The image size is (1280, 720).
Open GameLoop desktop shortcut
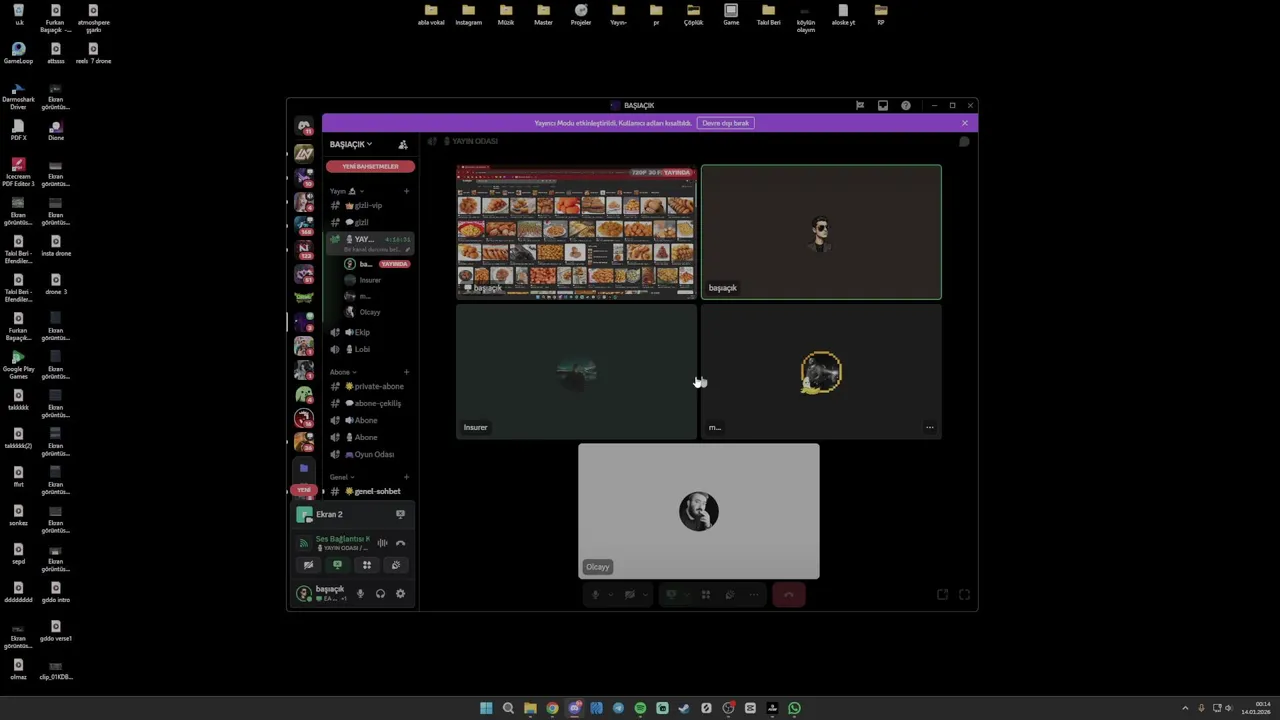18,53
